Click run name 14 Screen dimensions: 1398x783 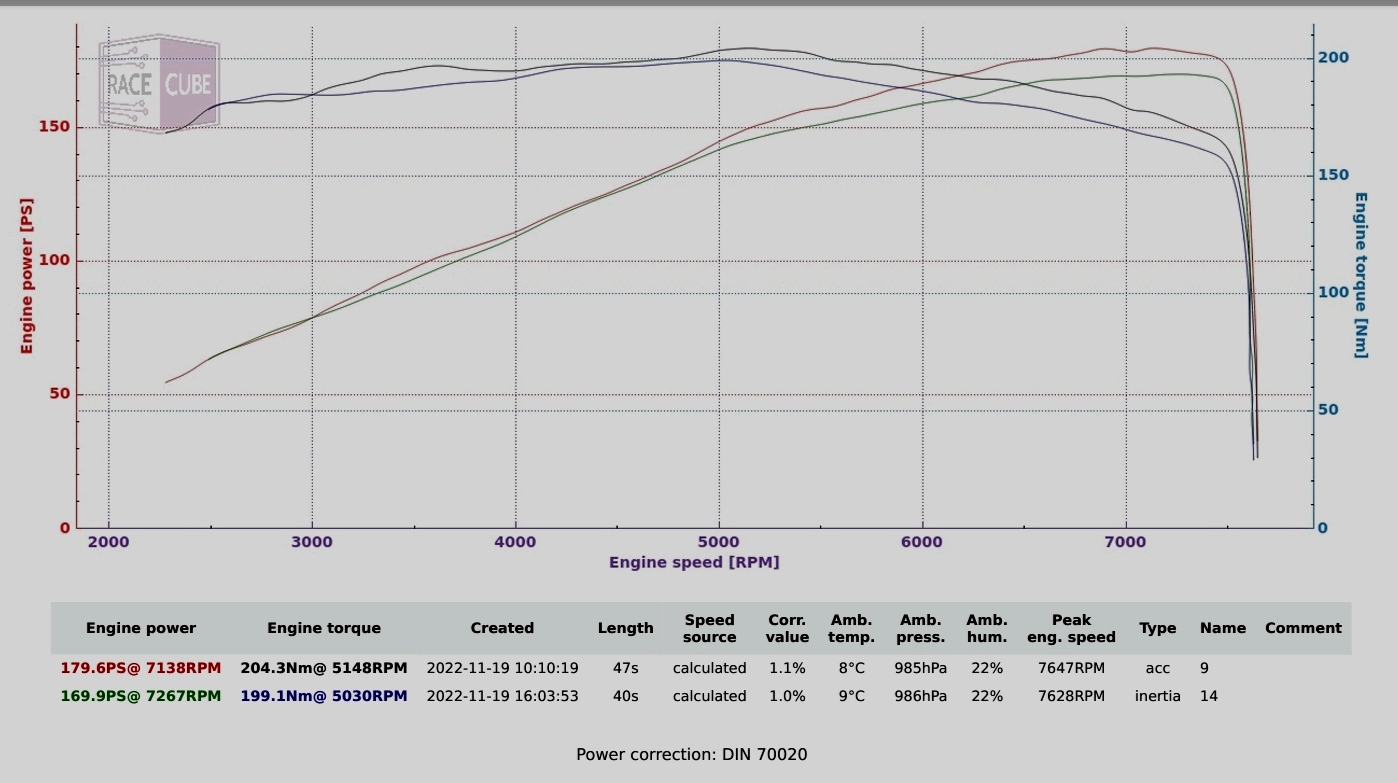tap(1209, 695)
